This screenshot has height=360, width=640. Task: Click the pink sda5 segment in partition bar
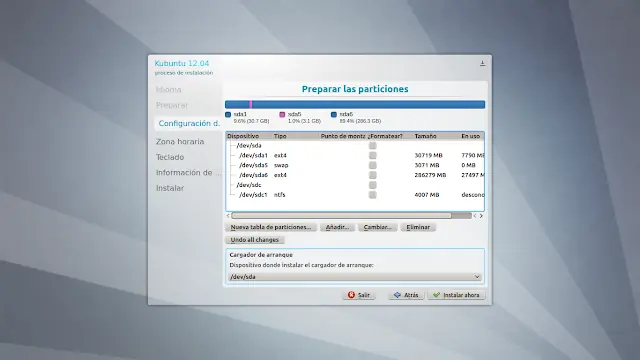pyautogui.click(x=251, y=104)
